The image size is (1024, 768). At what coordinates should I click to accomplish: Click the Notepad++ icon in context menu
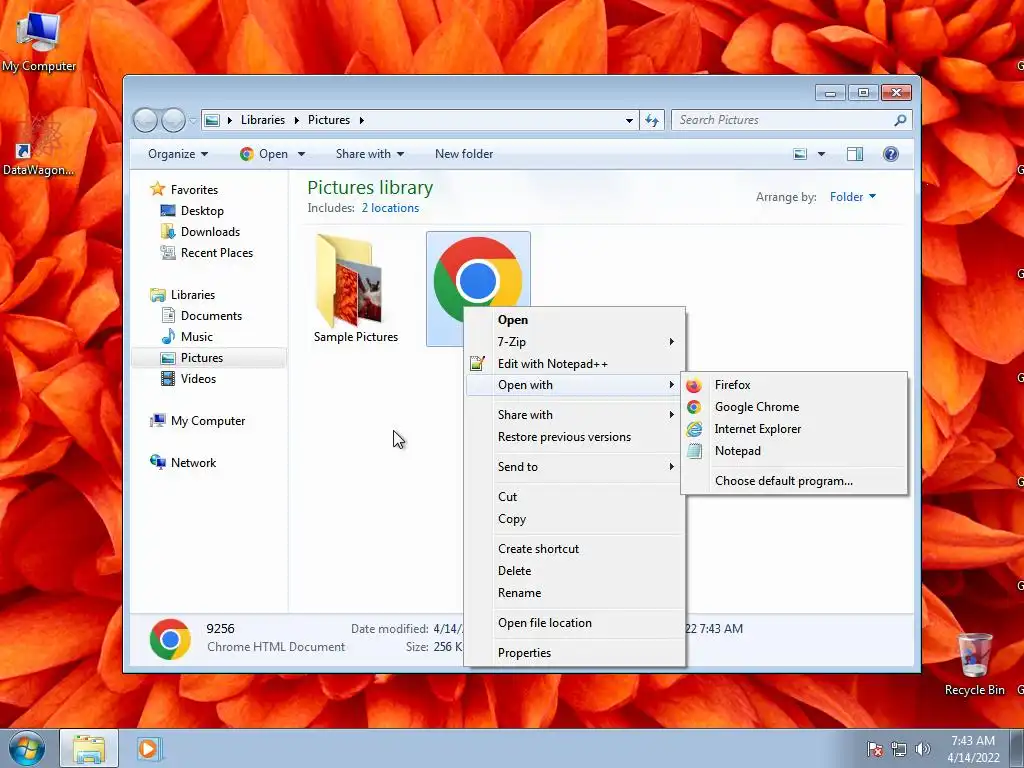point(477,363)
